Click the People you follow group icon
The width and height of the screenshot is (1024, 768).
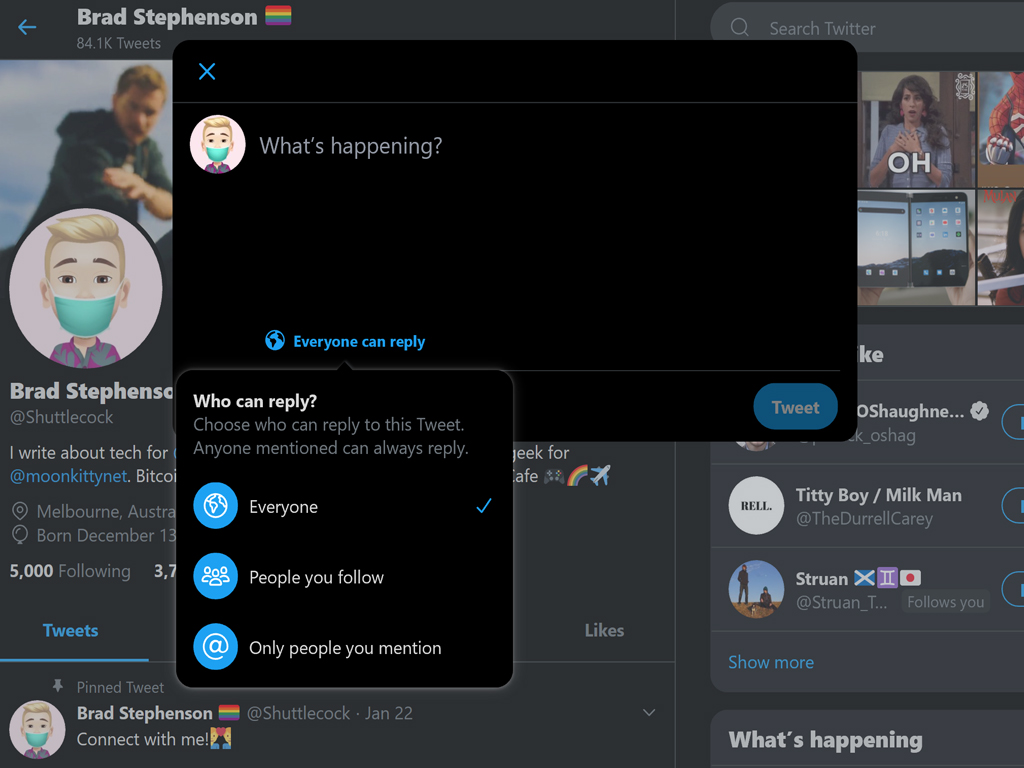pos(215,577)
